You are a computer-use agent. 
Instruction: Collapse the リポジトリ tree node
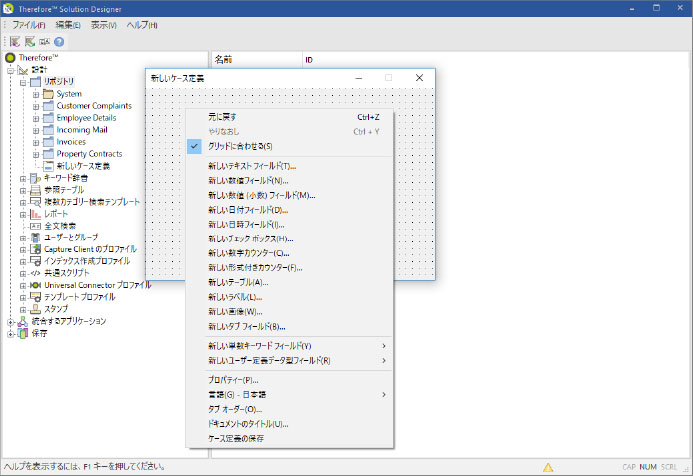[22, 82]
